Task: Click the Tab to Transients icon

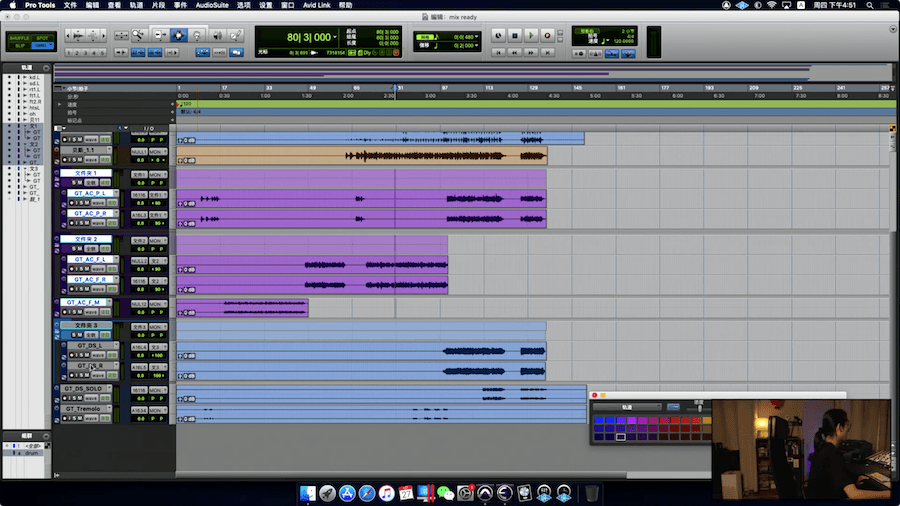Action: tap(121, 52)
